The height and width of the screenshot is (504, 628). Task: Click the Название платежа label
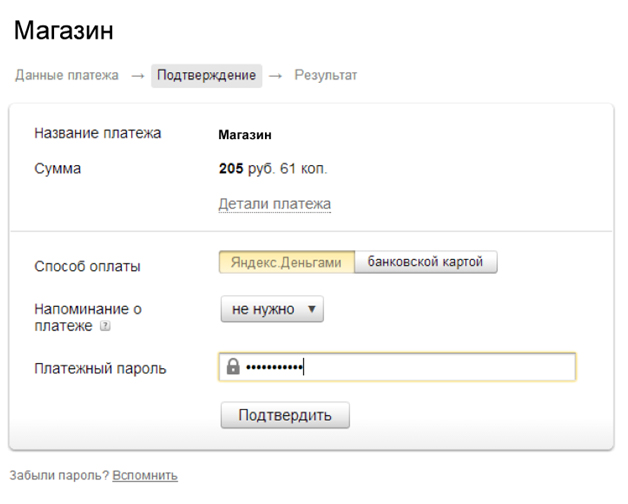point(97,133)
